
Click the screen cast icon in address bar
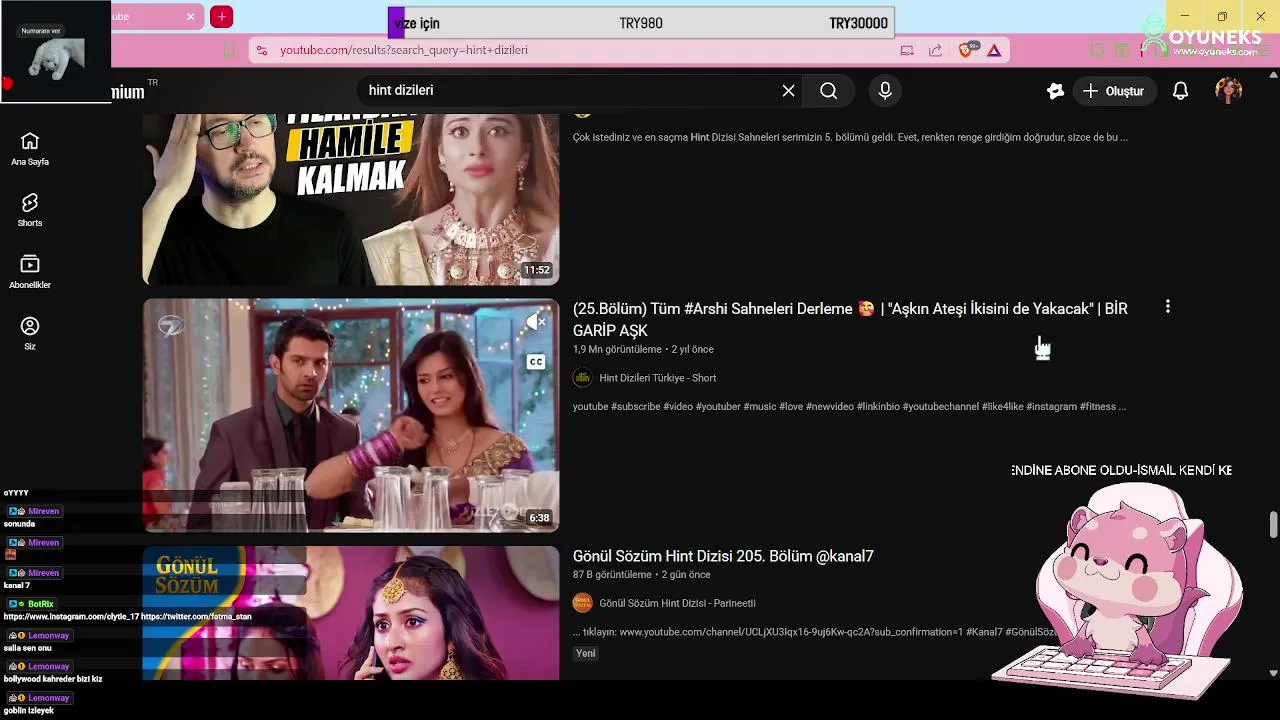(x=907, y=50)
